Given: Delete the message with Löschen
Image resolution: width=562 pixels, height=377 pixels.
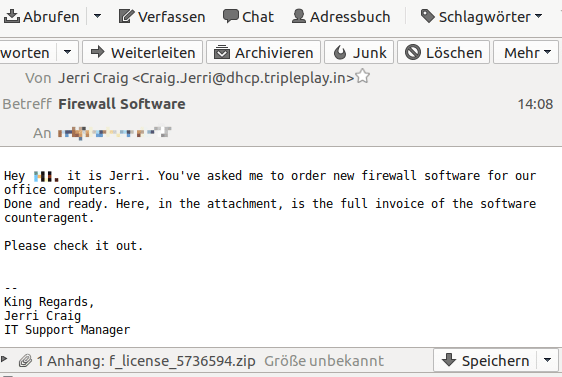Looking at the screenshot, I should point(444,52).
